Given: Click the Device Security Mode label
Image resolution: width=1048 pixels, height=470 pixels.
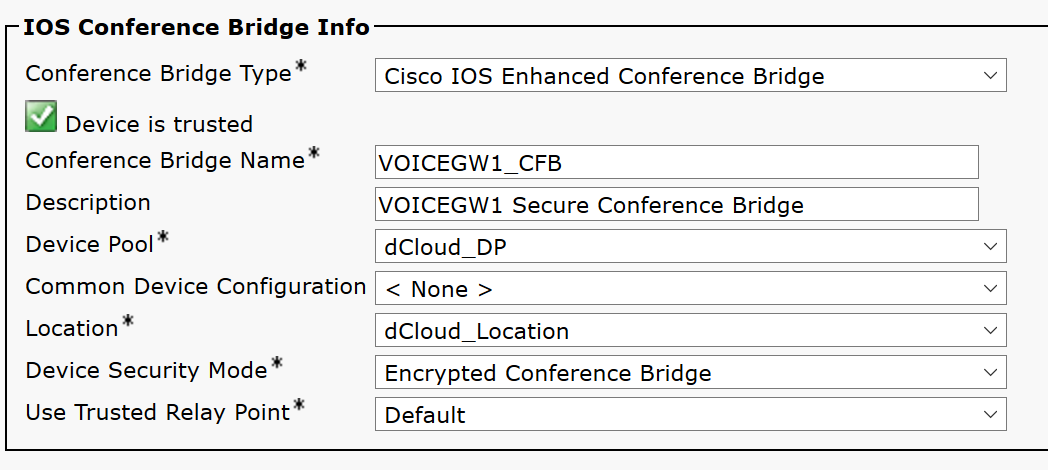Looking at the screenshot, I should [x=146, y=370].
